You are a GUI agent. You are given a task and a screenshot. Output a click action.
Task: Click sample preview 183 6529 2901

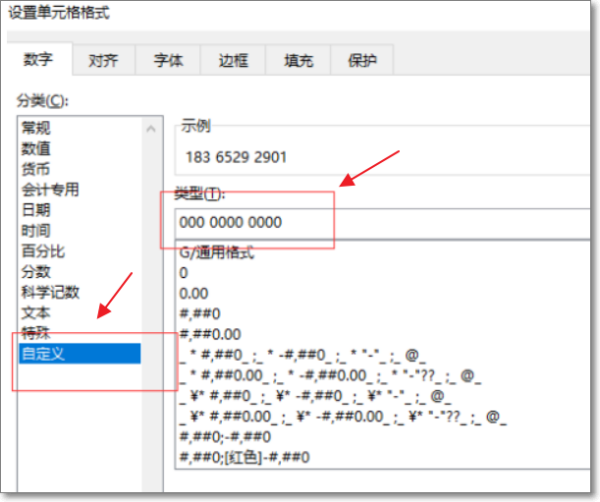point(236,157)
